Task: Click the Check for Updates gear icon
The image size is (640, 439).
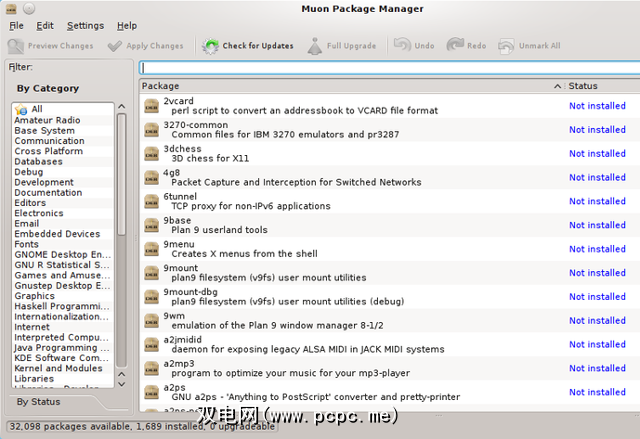Action: click(211, 46)
